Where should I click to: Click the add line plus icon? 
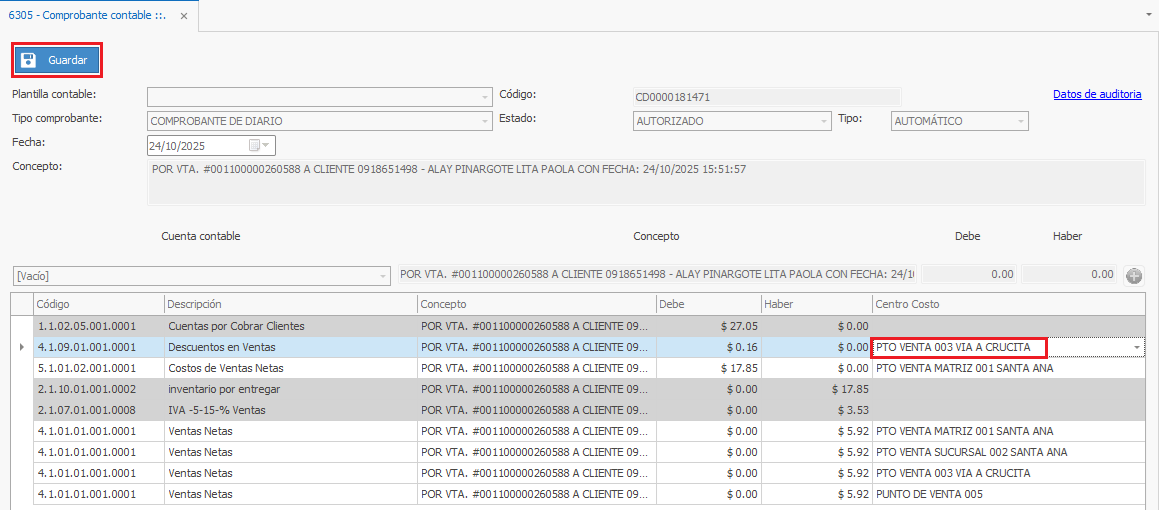(1134, 275)
